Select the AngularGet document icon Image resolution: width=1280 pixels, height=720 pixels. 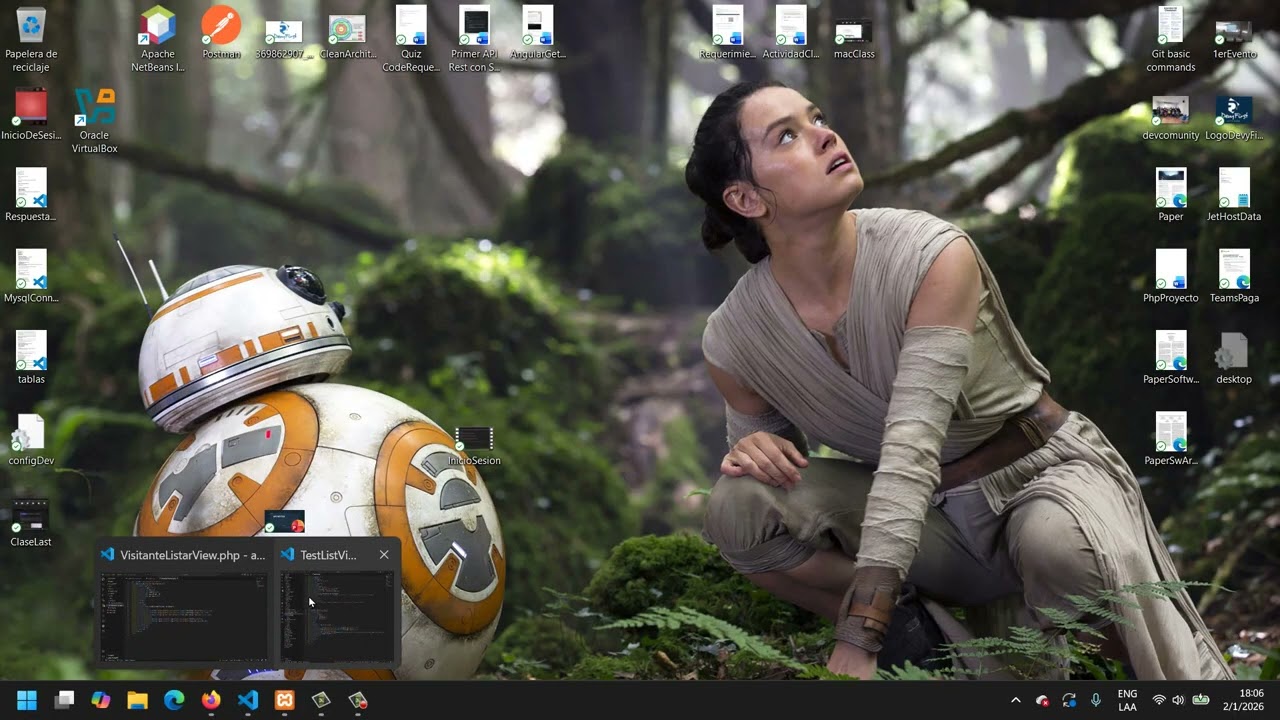pyautogui.click(x=538, y=33)
